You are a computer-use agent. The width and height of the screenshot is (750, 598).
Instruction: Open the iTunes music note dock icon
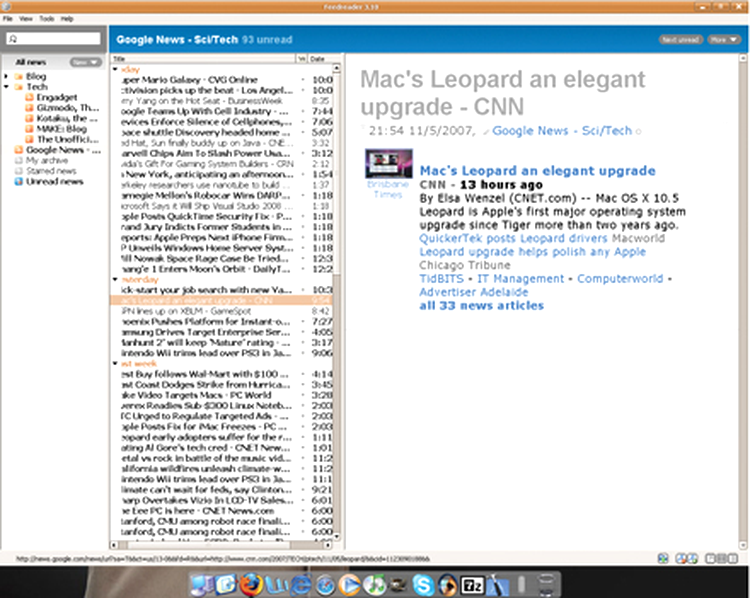pos(375,585)
